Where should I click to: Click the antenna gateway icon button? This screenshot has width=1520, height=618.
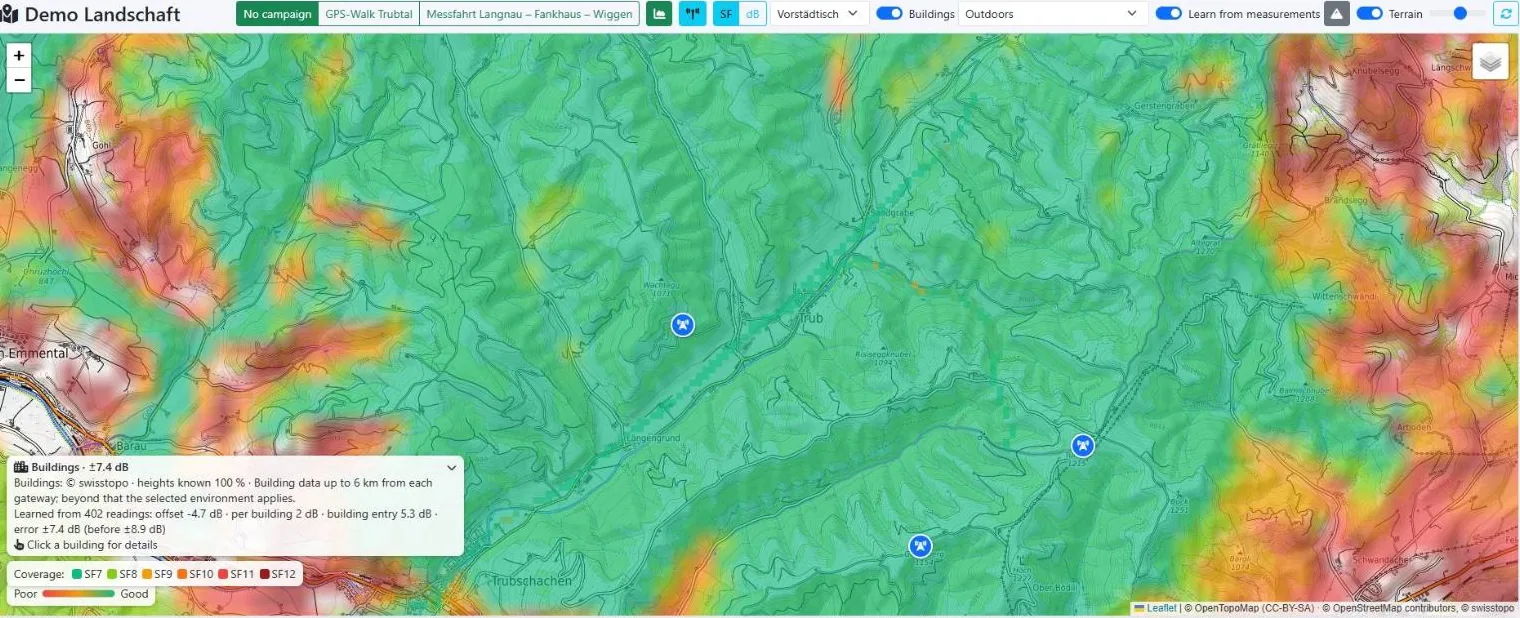[x=692, y=14]
